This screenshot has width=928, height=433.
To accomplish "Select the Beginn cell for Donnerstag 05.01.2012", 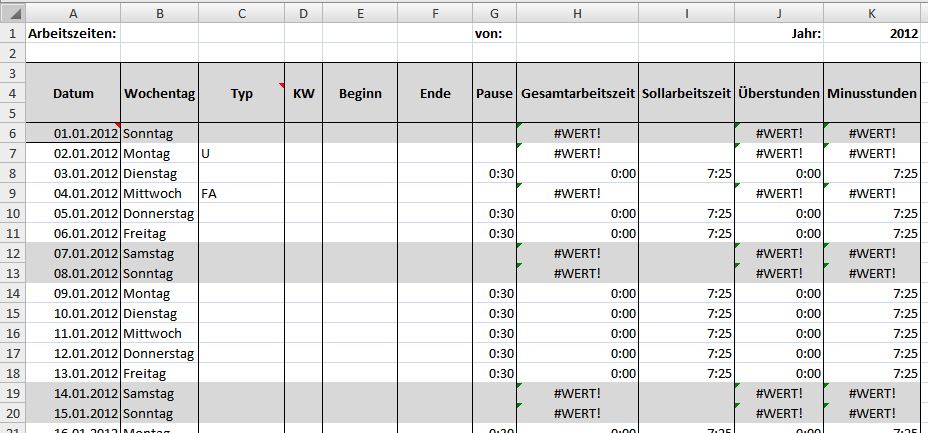I will click(x=360, y=214).
